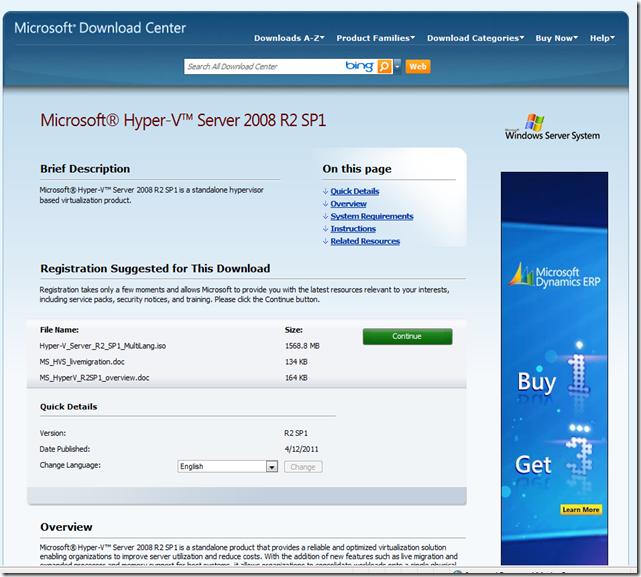The width and height of the screenshot is (641, 577).
Task: Click Learn More in the Dynamics ad
Action: click(580, 509)
